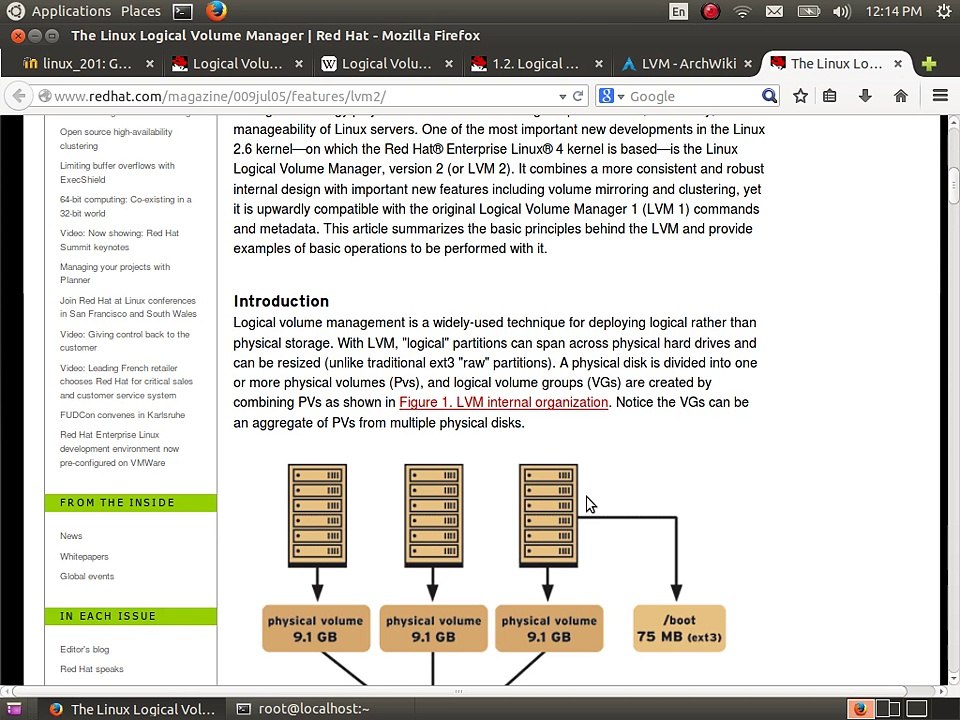Open 'Limiting buffer overflows with ExecShield' link

point(117,173)
